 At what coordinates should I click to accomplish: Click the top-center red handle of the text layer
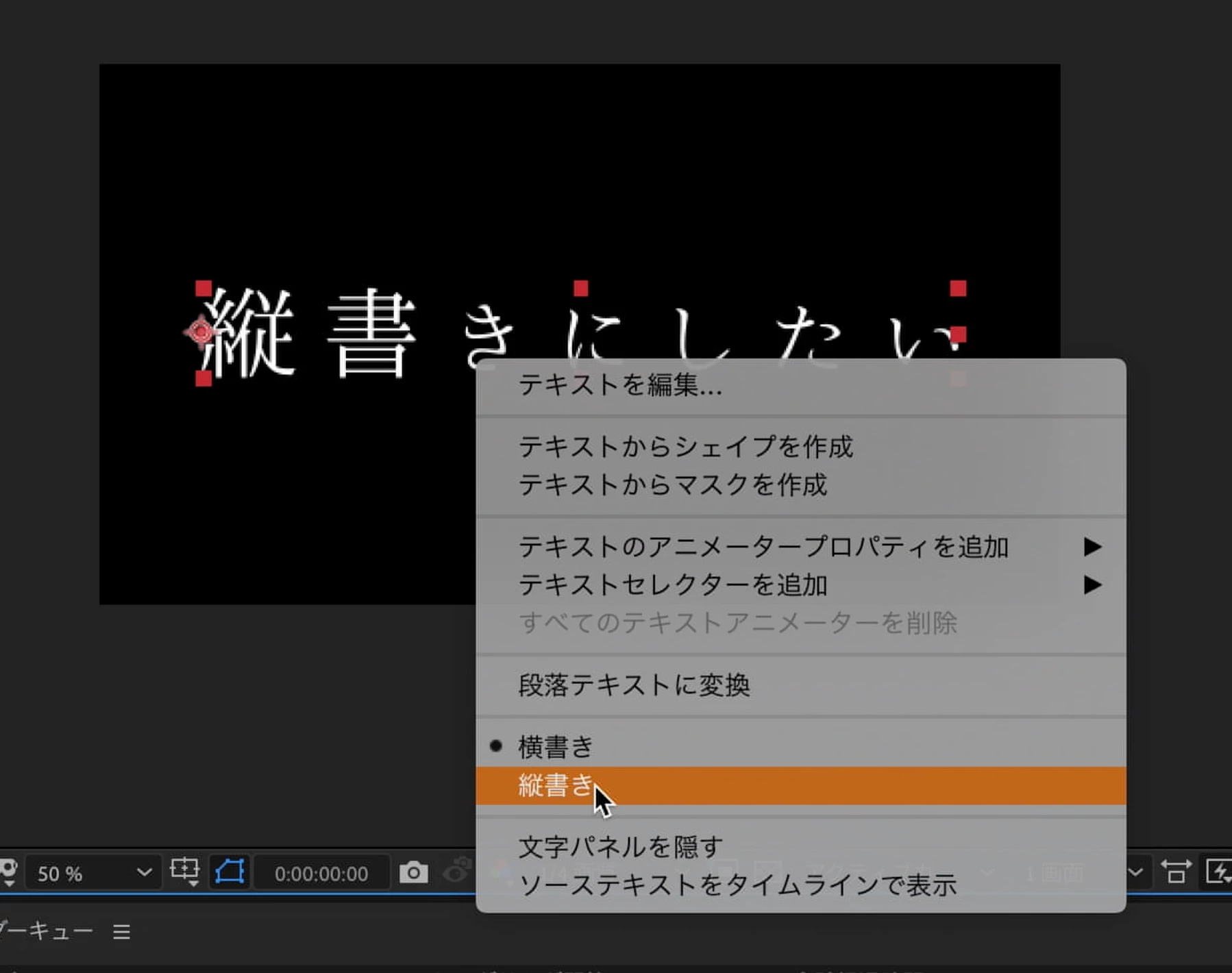(581, 288)
